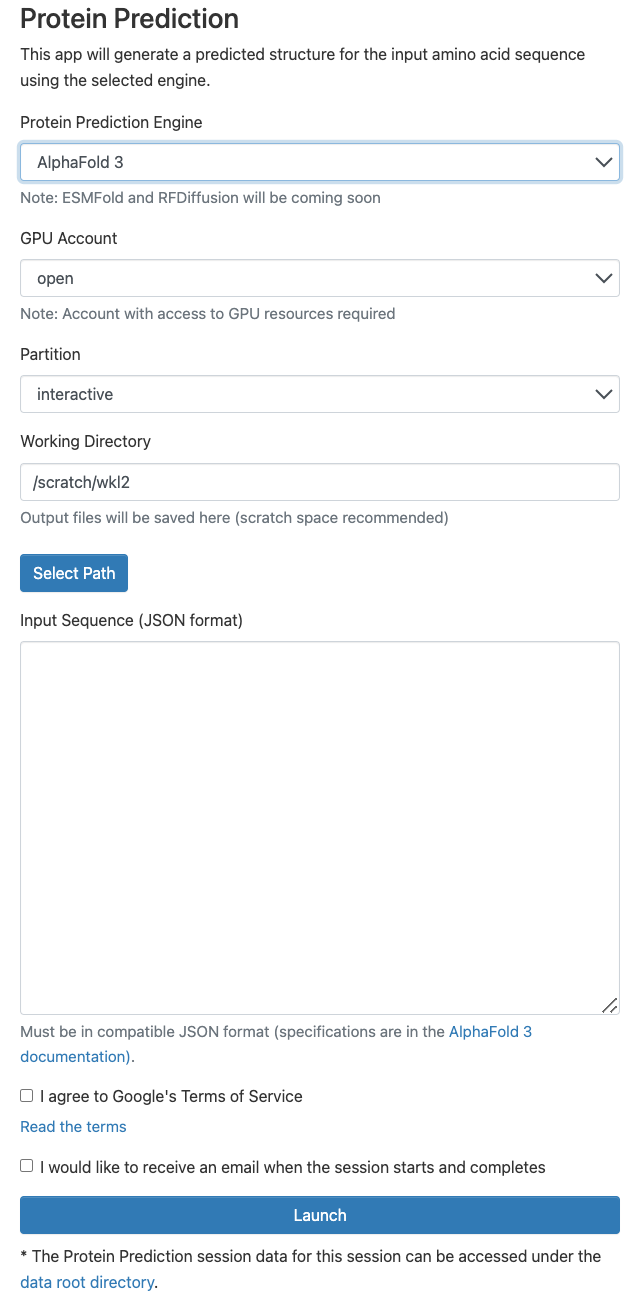636x1310 pixels.
Task: Click the chevron arrow on the Partition selector
Action: coord(603,394)
